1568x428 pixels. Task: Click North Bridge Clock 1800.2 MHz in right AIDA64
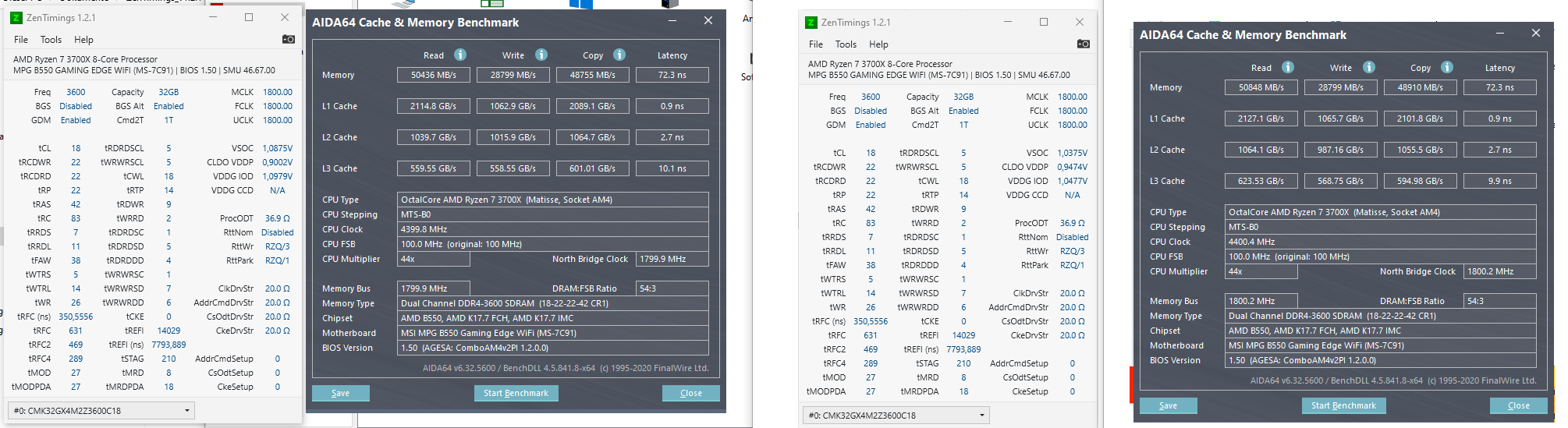1500,271
